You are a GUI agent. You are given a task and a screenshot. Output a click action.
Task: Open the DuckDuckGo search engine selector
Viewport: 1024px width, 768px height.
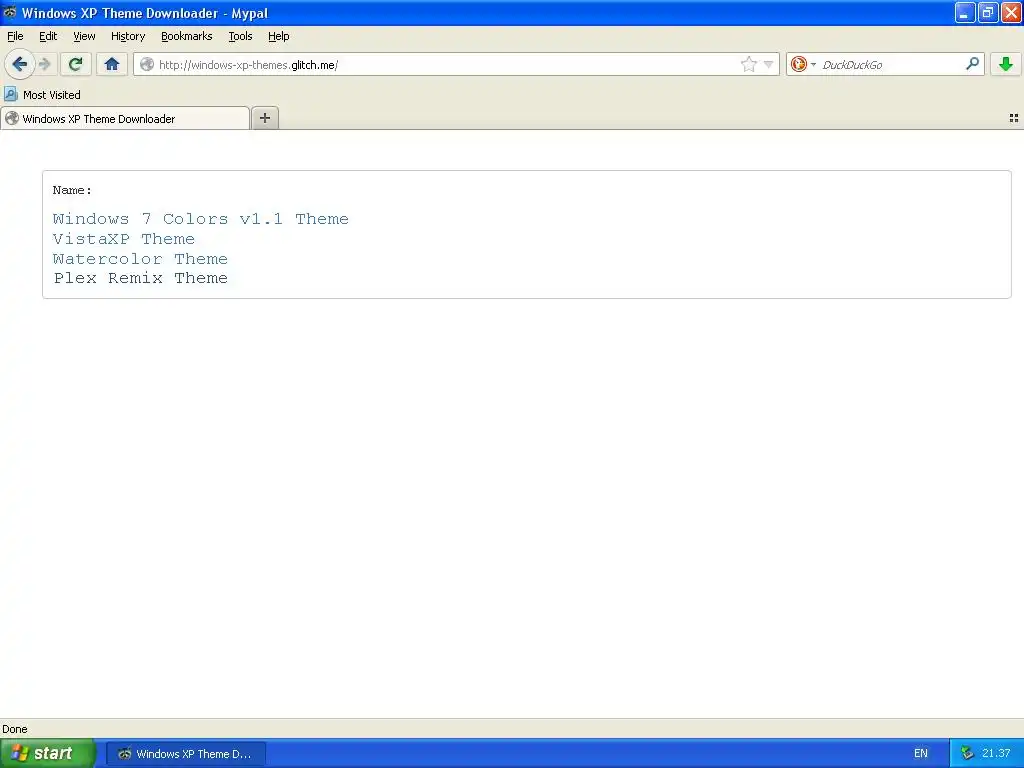point(803,64)
